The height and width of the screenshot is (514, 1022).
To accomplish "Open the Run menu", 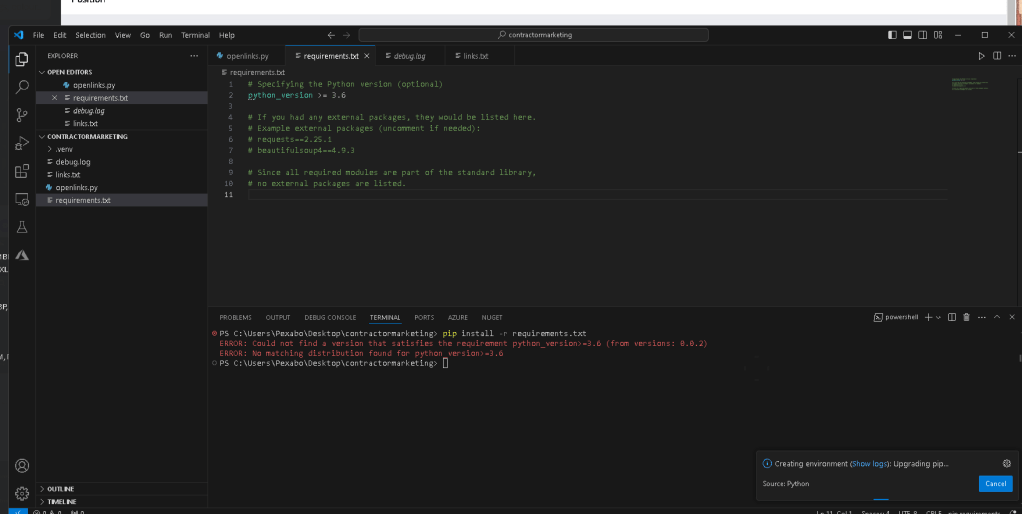I will [x=166, y=35].
